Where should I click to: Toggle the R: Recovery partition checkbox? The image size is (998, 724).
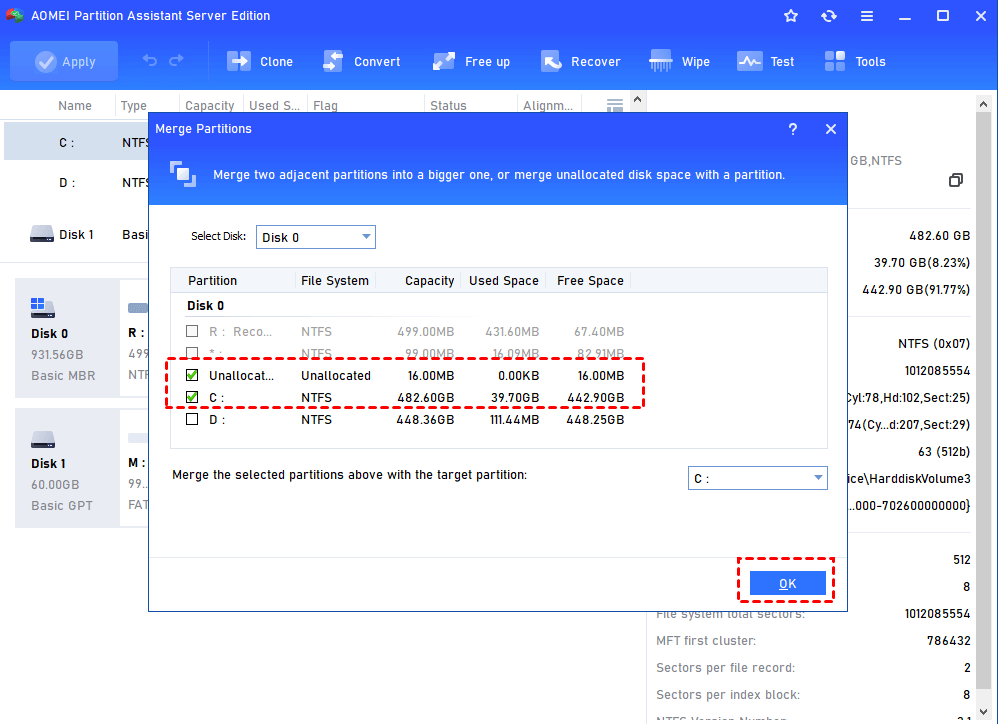[192, 331]
